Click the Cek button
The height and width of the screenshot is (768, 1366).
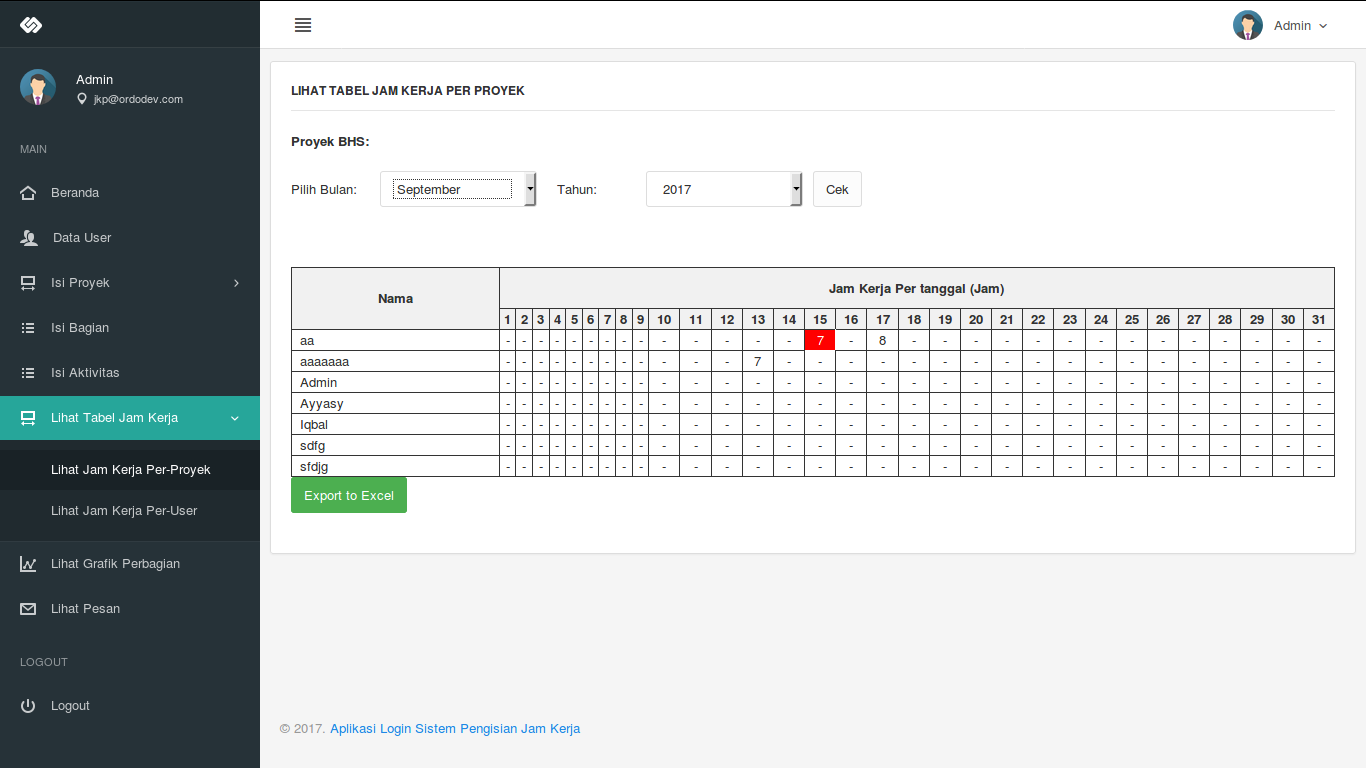(837, 189)
